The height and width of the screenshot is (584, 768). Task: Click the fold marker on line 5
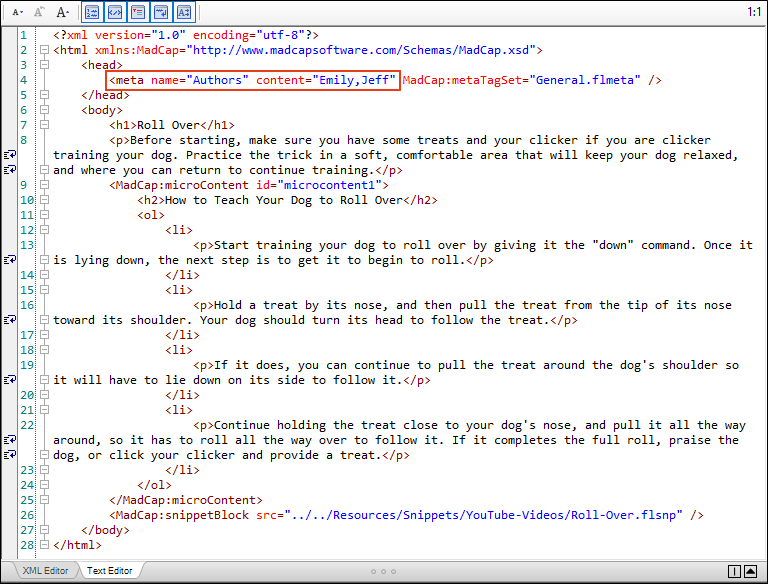click(x=45, y=95)
